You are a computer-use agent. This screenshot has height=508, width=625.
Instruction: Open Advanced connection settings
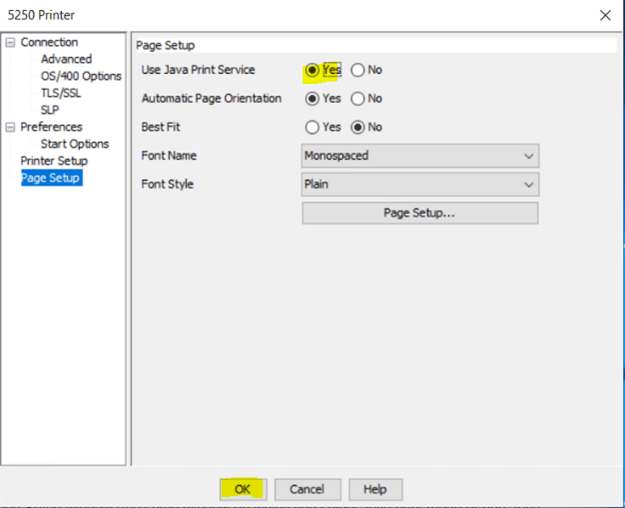[x=66, y=59]
